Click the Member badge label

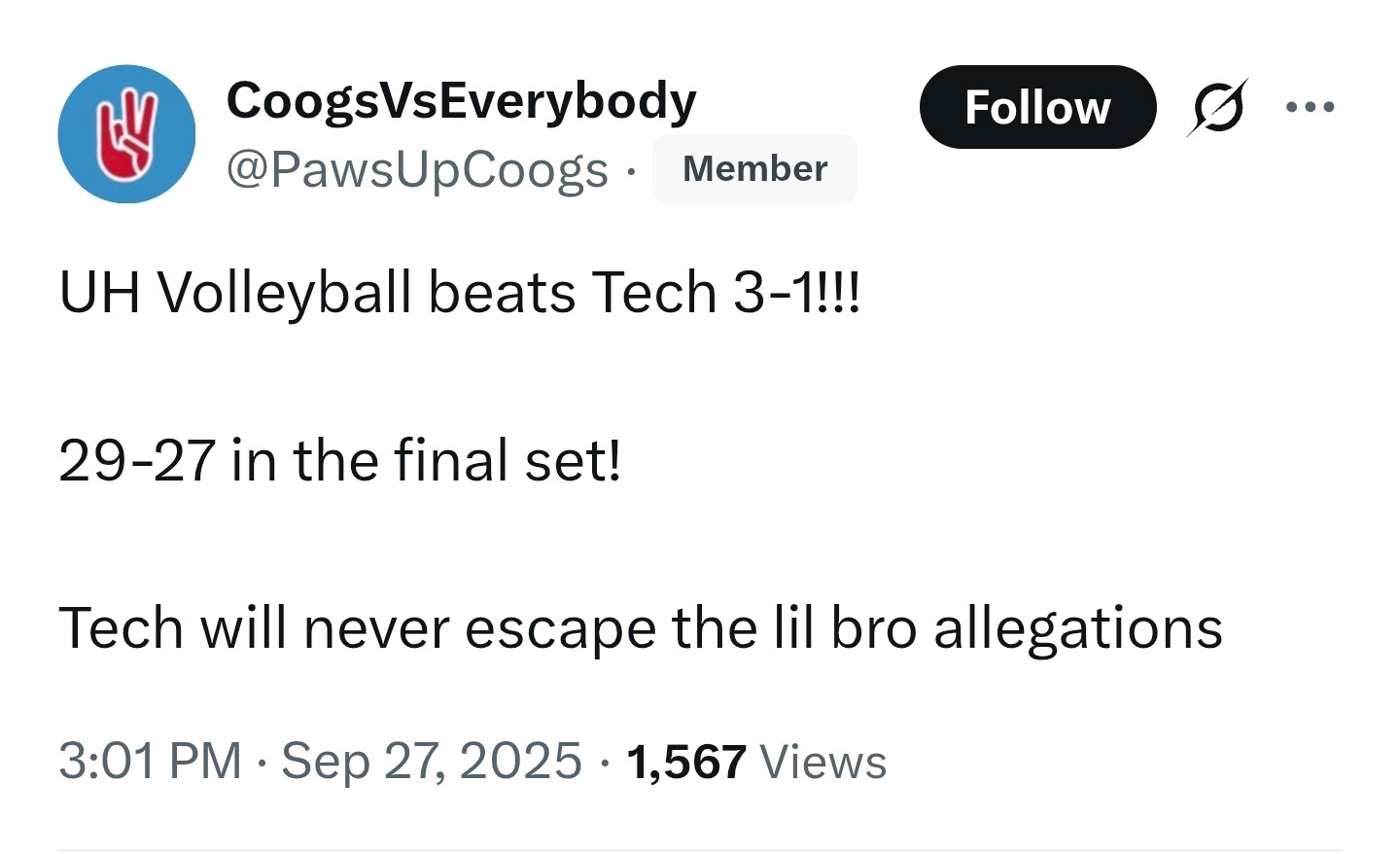coord(754,169)
